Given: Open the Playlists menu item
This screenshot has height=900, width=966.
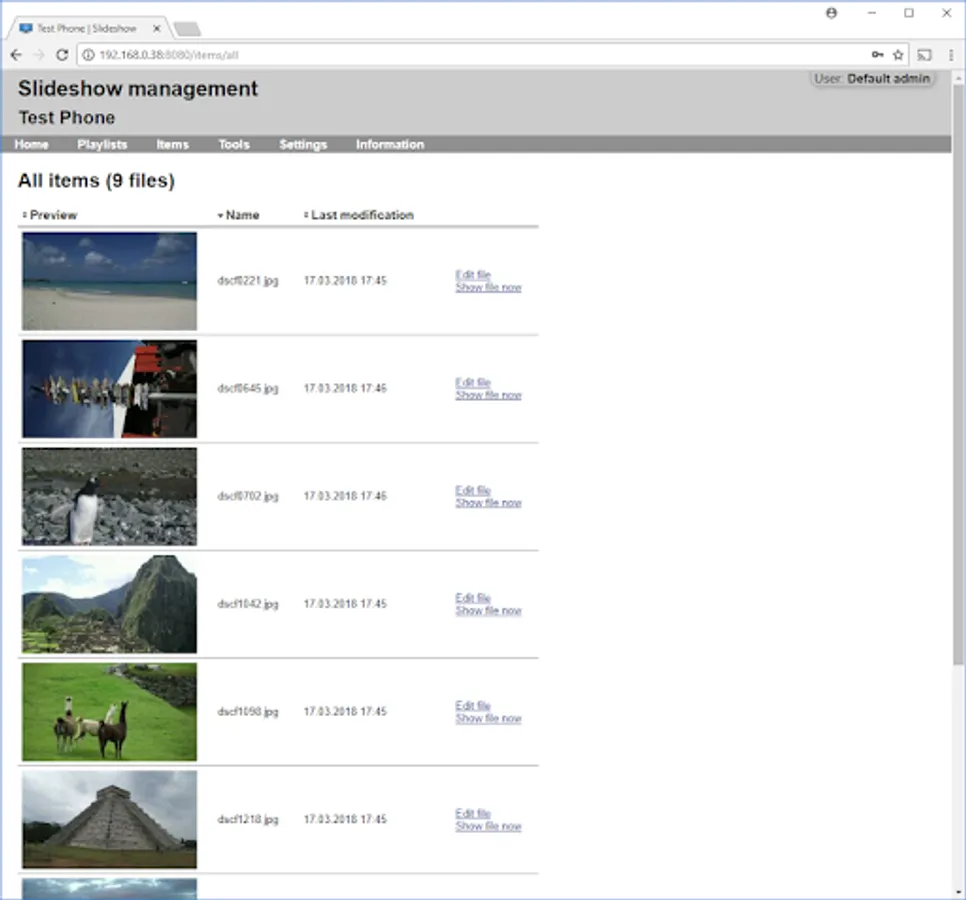Looking at the screenshot, I should (102, 144).
